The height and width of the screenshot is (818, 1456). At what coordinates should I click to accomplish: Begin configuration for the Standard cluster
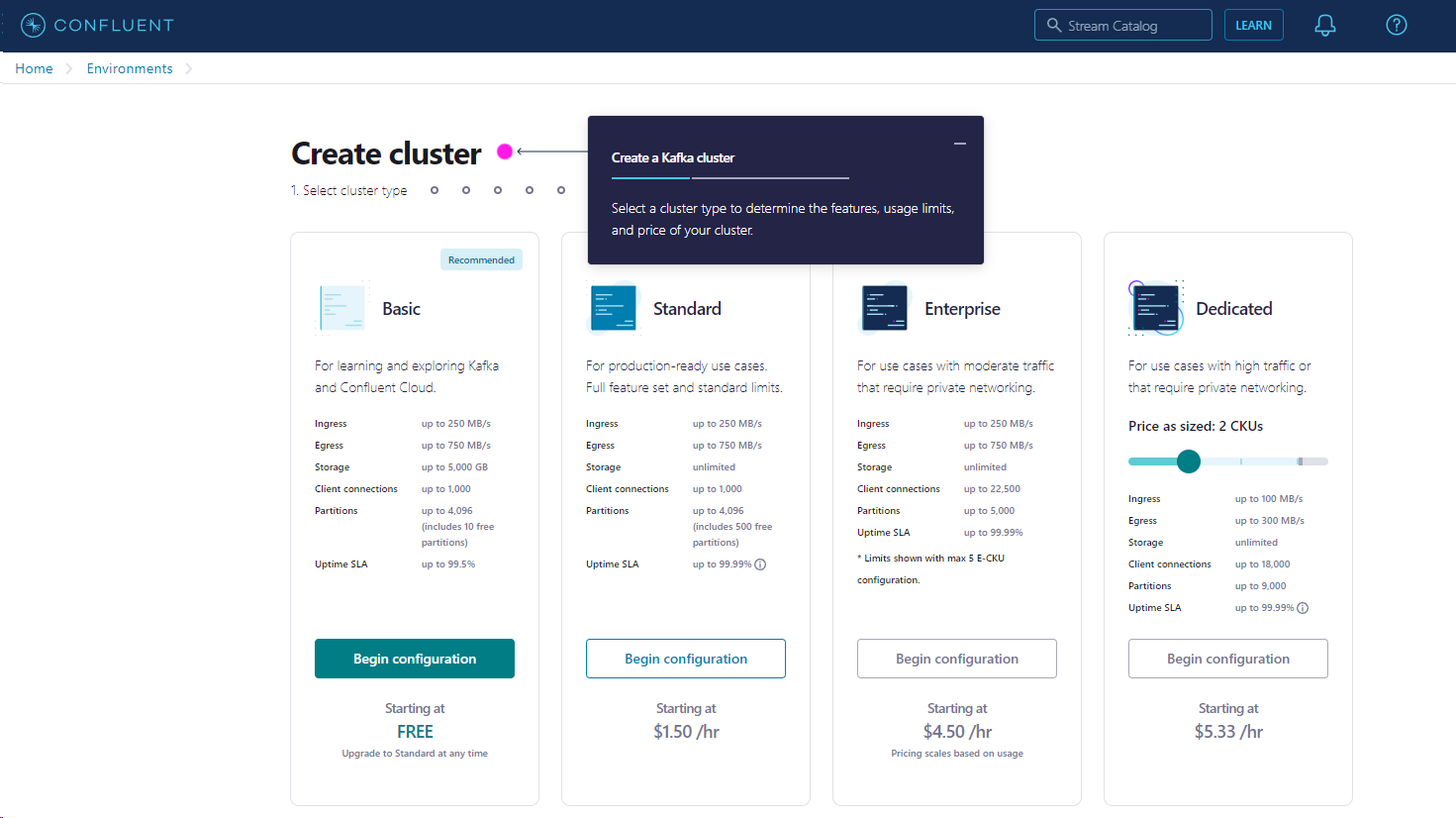click(686, 659)
